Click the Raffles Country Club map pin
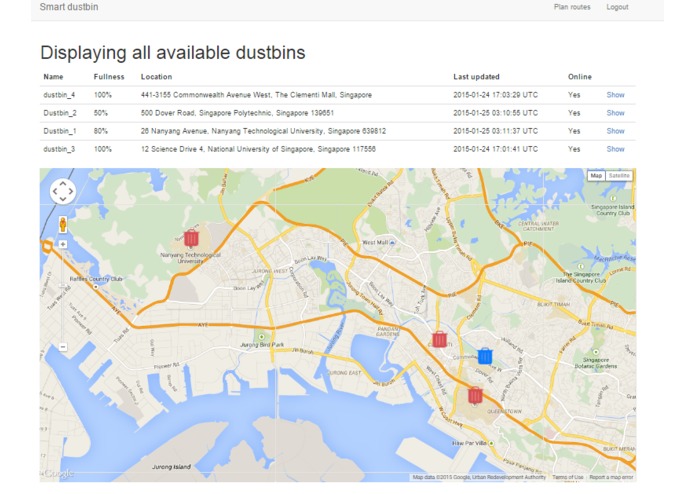Image resolution: width=695 pixels, height=494 pixels. click(x=96, y=287)
